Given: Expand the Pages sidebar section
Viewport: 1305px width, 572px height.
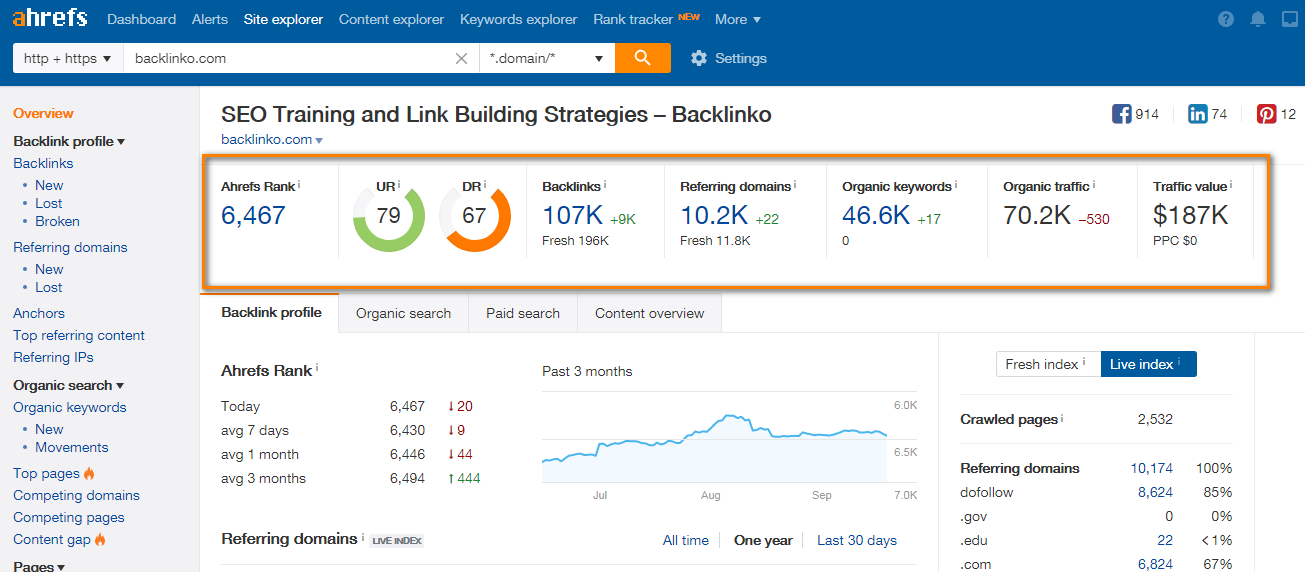Looking at the screenshot, I should 39,566.
